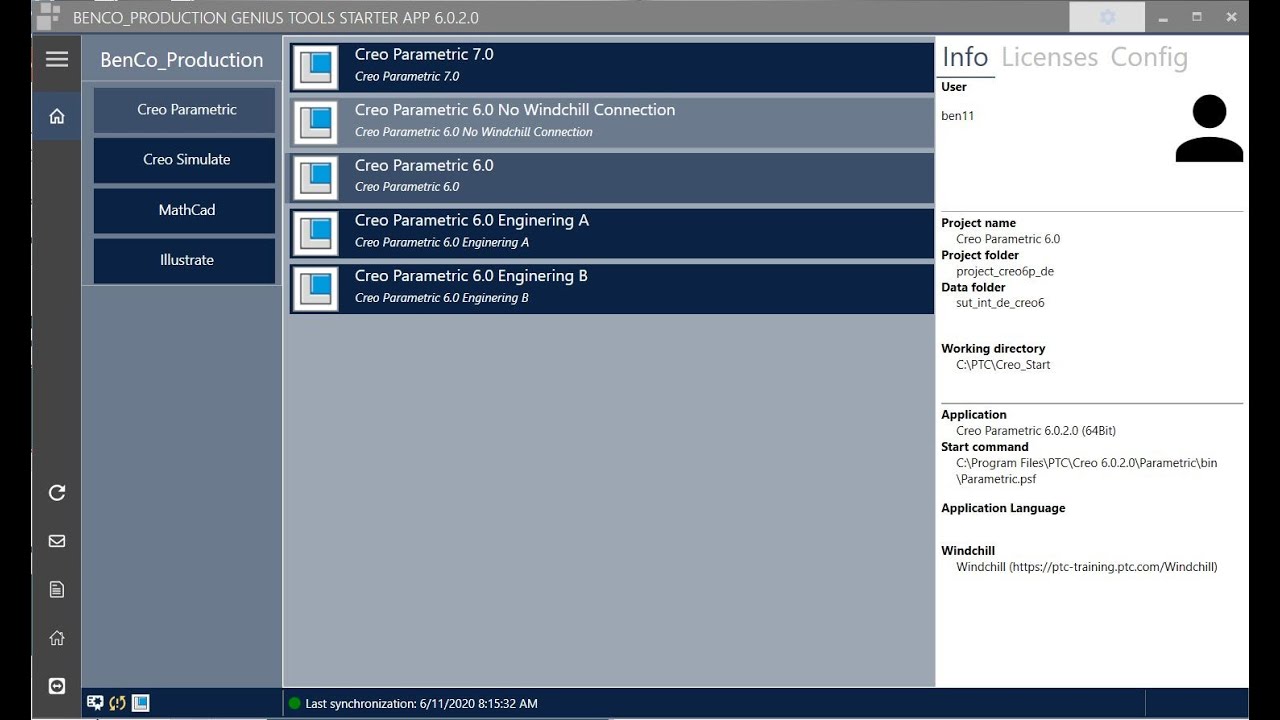Switch to the Config tab
1280x720 pixels.
[1149, 57]
